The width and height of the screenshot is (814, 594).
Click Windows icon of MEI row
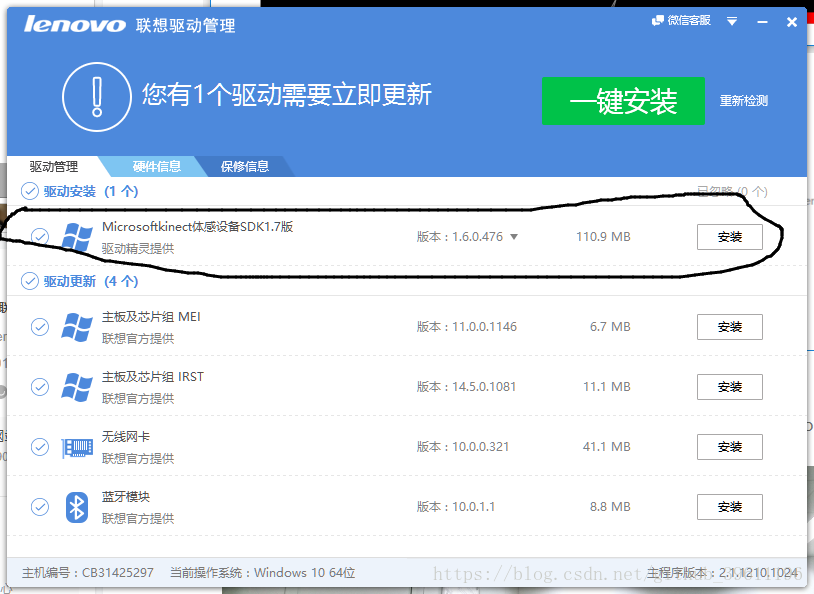point(77,327)
